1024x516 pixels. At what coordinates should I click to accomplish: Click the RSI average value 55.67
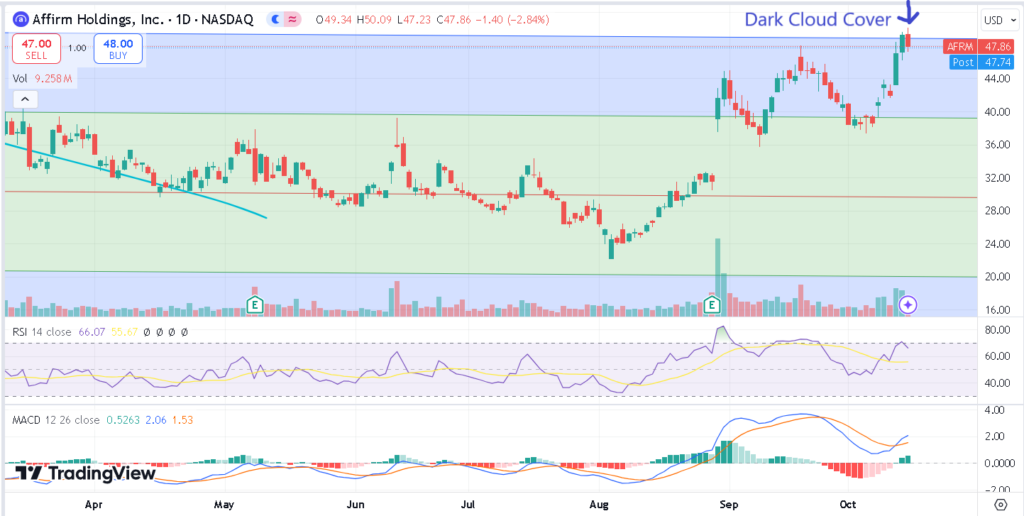pos(123,332)
